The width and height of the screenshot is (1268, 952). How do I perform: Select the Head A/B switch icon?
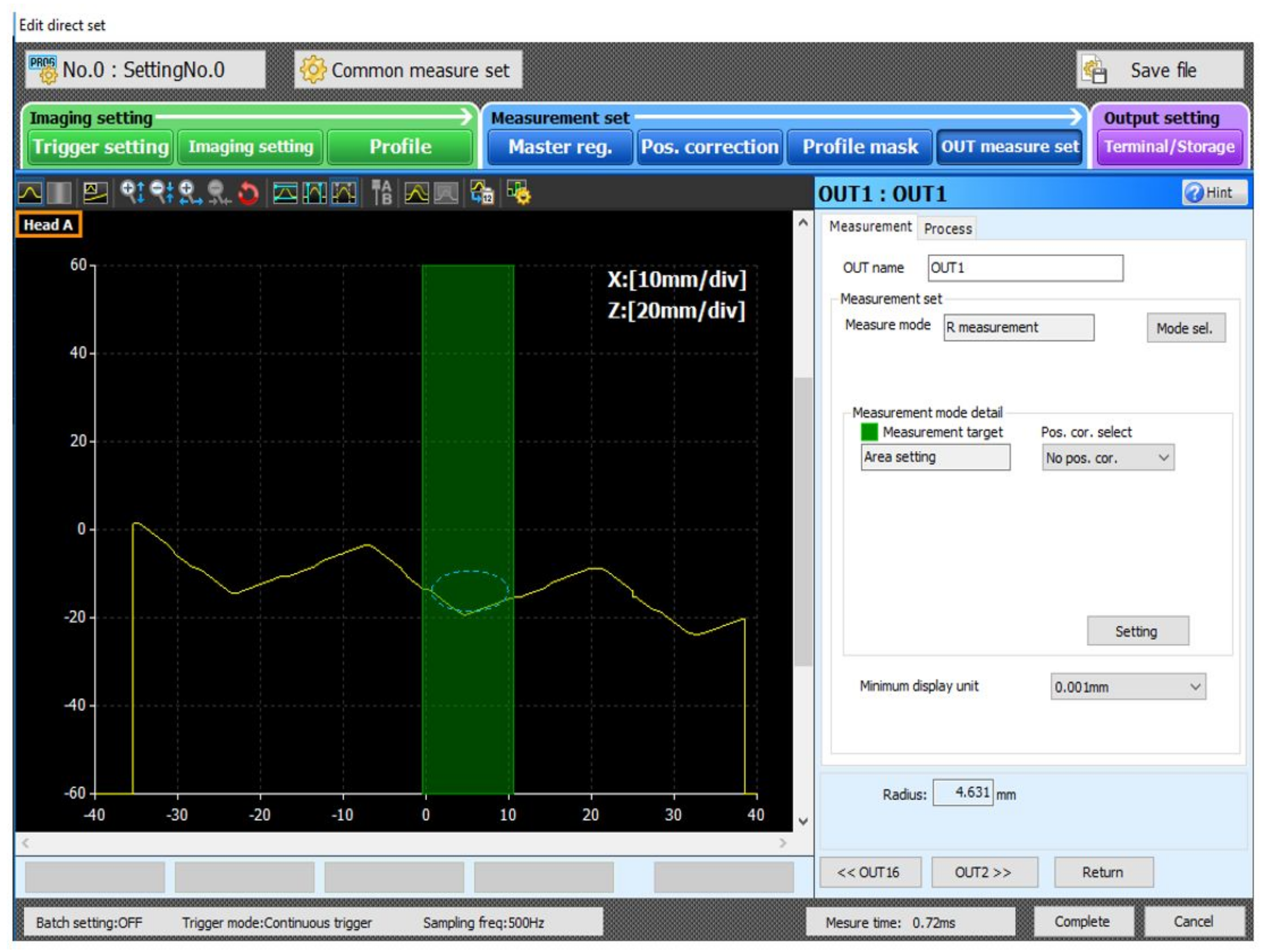(x=381, y=193)
